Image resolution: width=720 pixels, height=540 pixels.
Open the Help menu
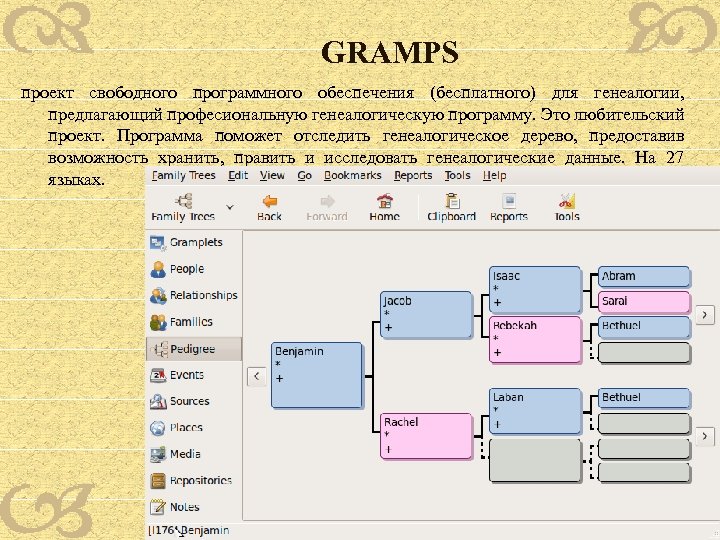(x=494, y=175)
